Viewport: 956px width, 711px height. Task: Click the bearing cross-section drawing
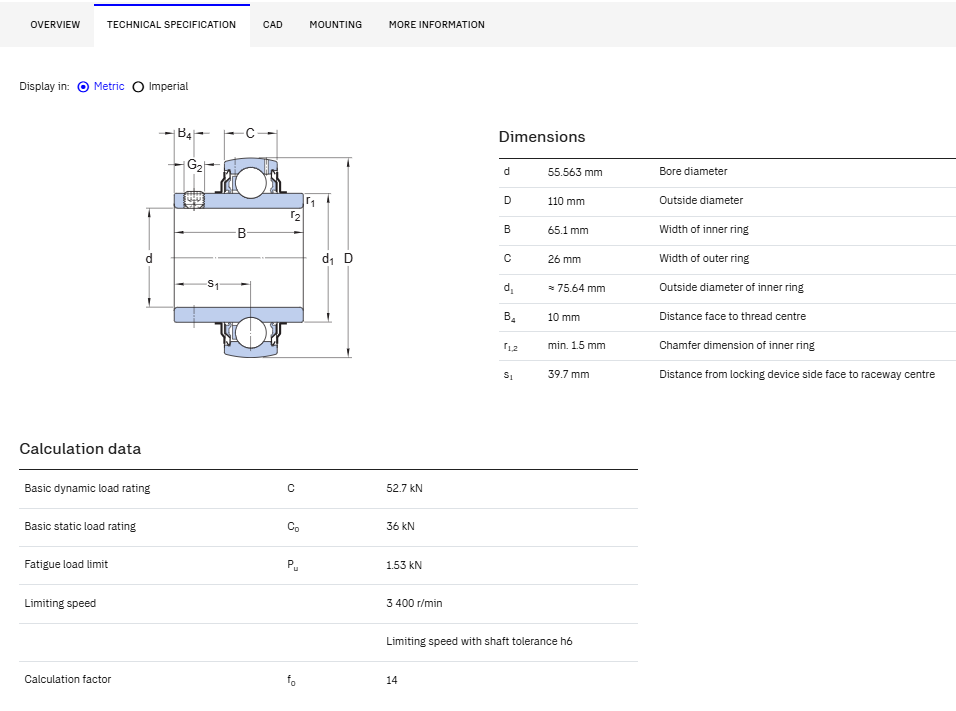pos(250,243)
